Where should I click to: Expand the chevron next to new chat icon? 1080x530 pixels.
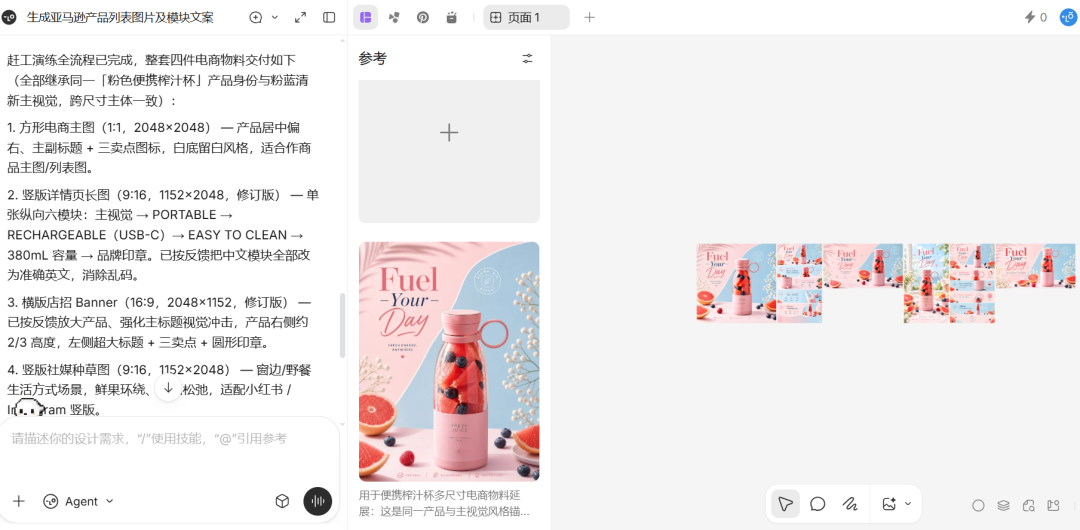pos(275,17)
